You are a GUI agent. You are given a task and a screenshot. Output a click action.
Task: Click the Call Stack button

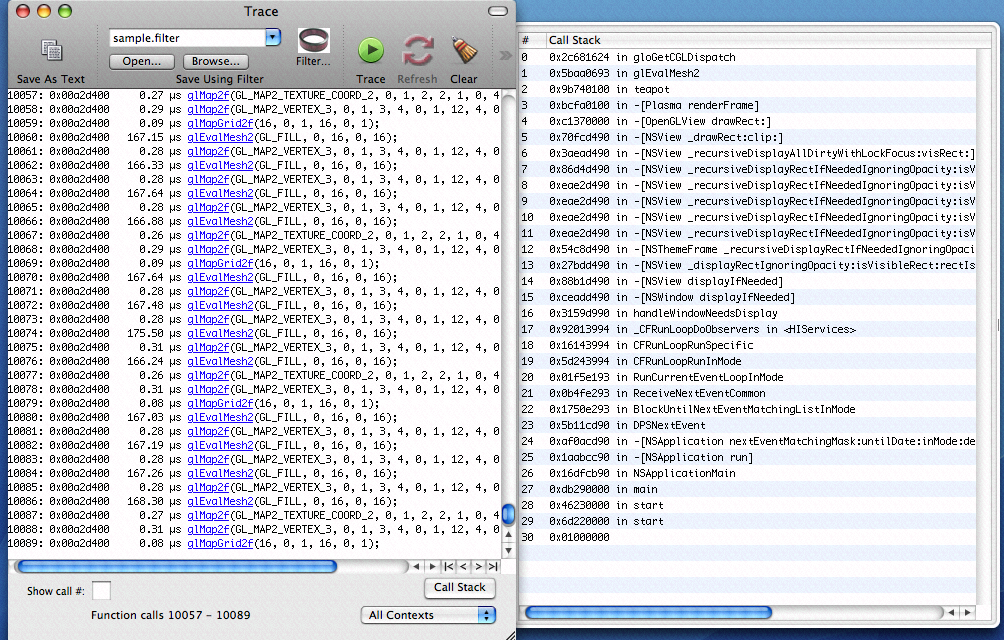point(460,588)
